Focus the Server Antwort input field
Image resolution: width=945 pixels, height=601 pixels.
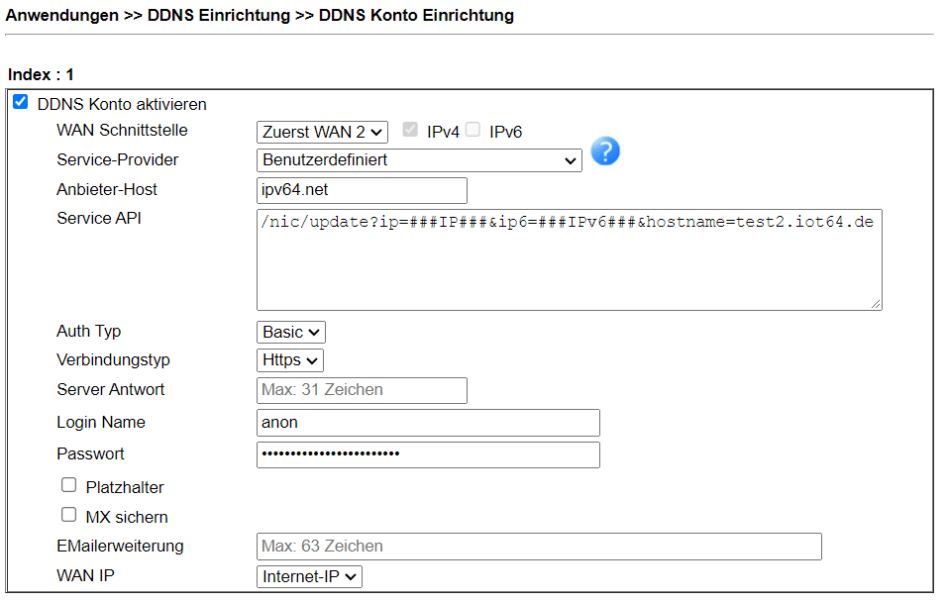(361, 390)
